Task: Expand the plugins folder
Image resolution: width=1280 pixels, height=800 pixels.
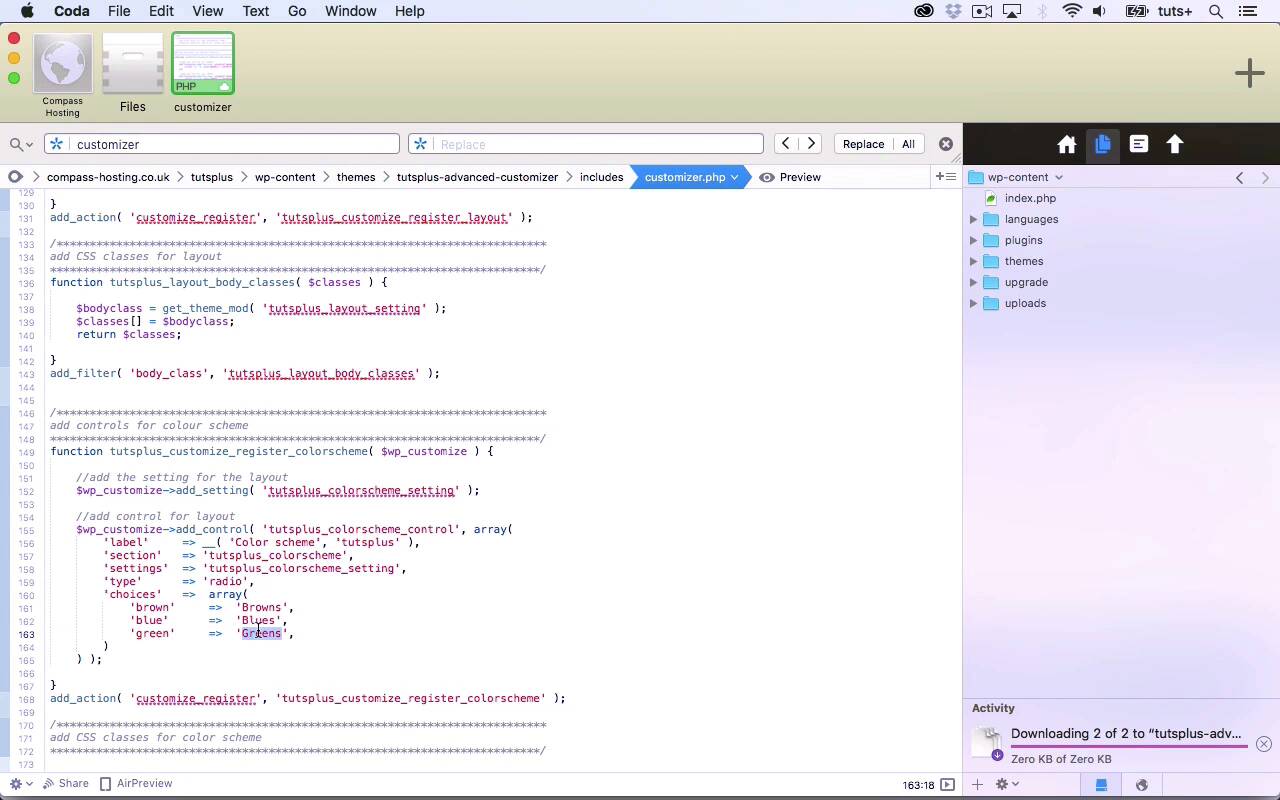Action: point(973,240)
